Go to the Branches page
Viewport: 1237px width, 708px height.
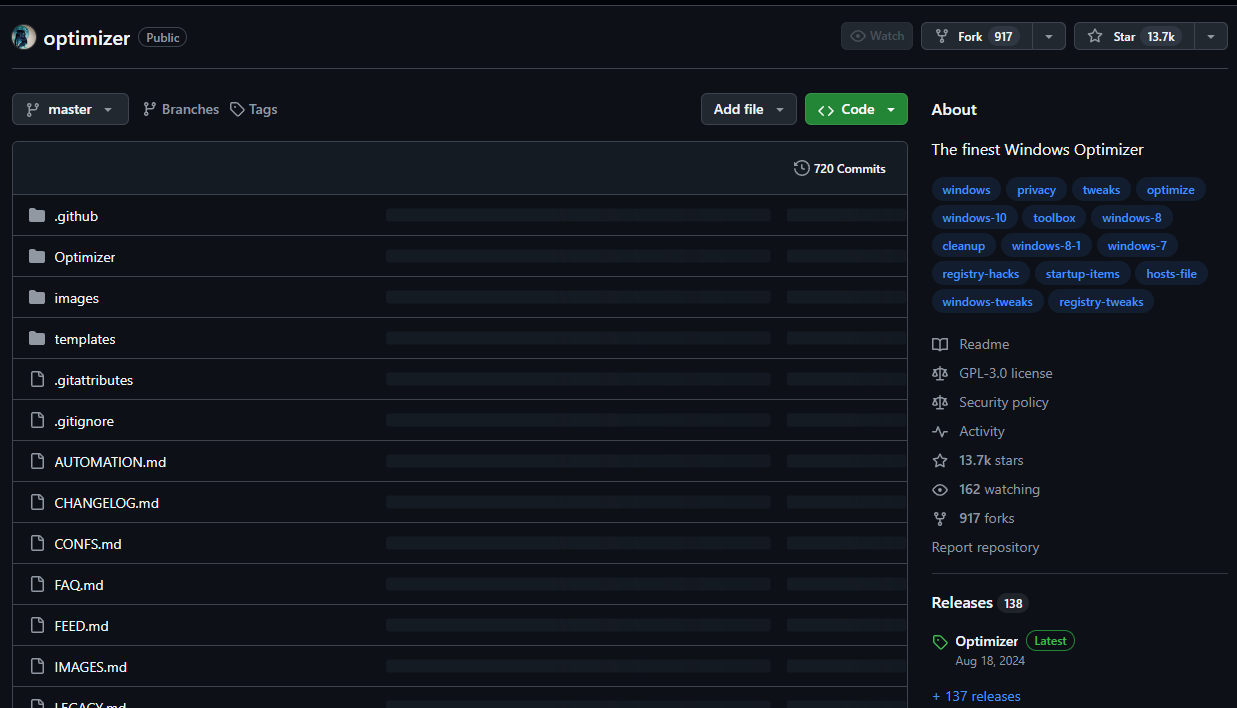pos(181,109)
